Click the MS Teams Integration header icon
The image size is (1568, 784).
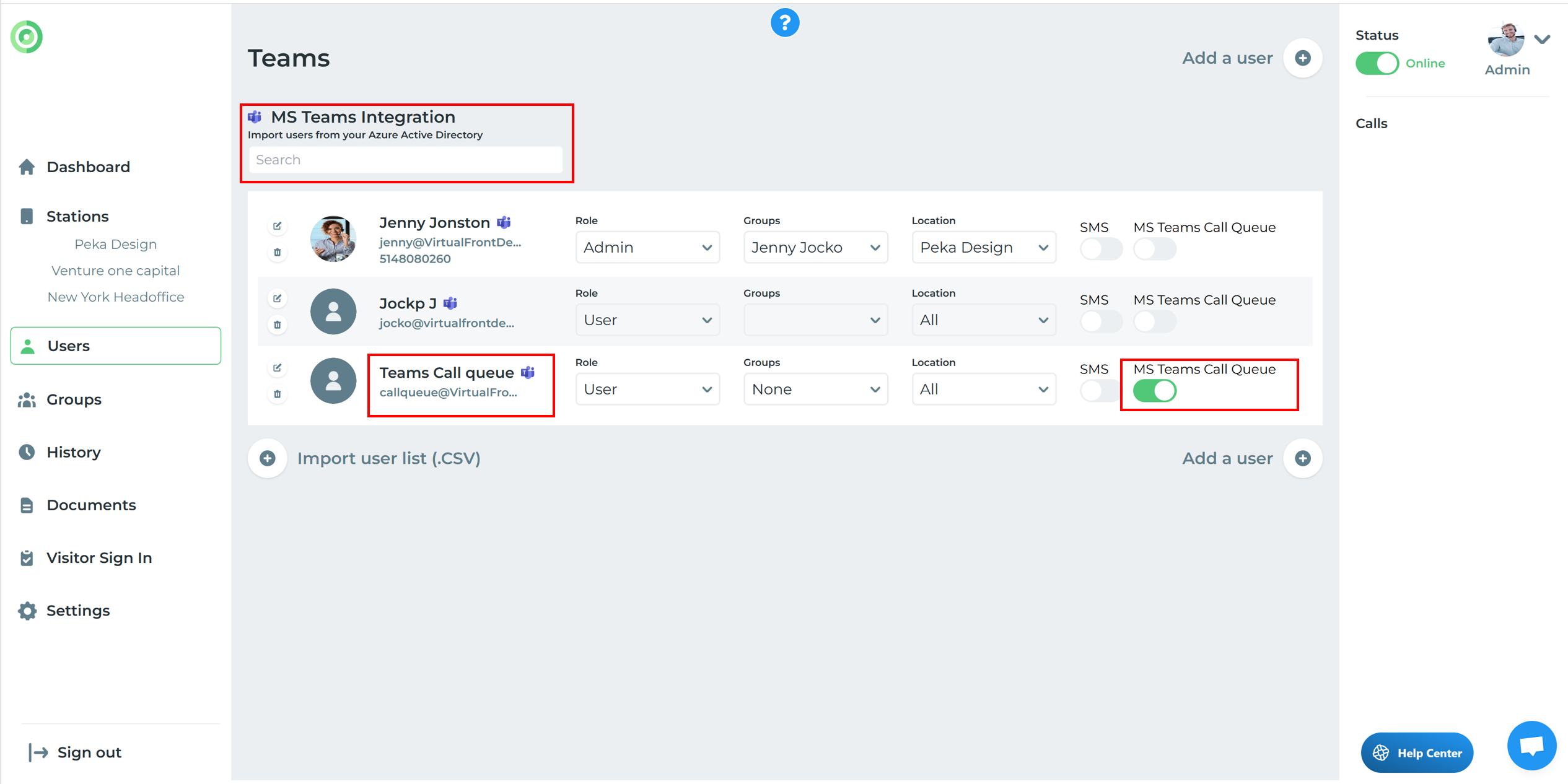coord(255,116)
